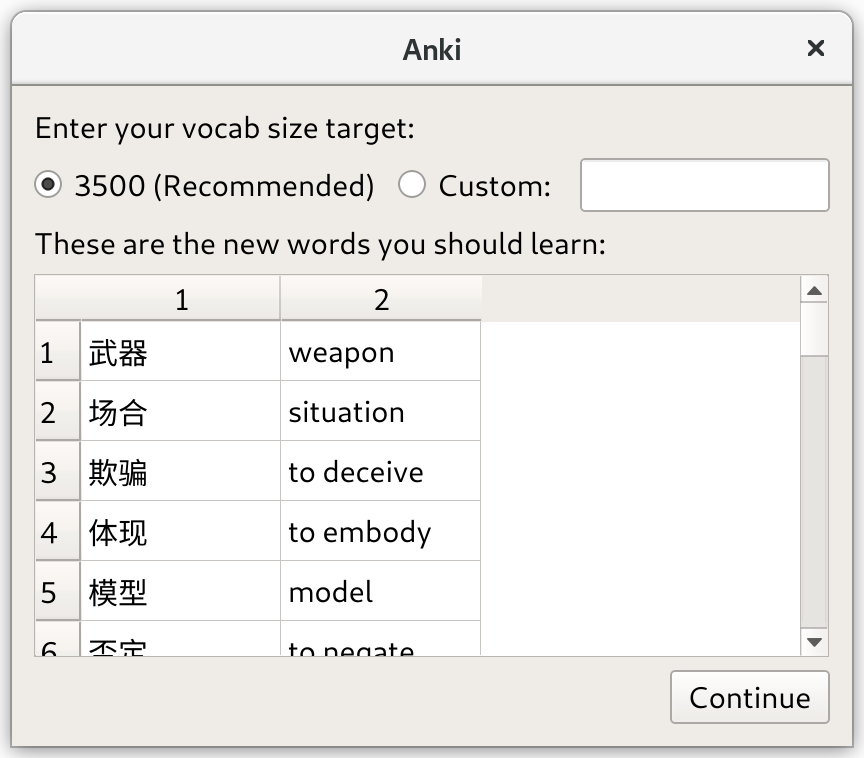Click column header 2

coord(381,299)
